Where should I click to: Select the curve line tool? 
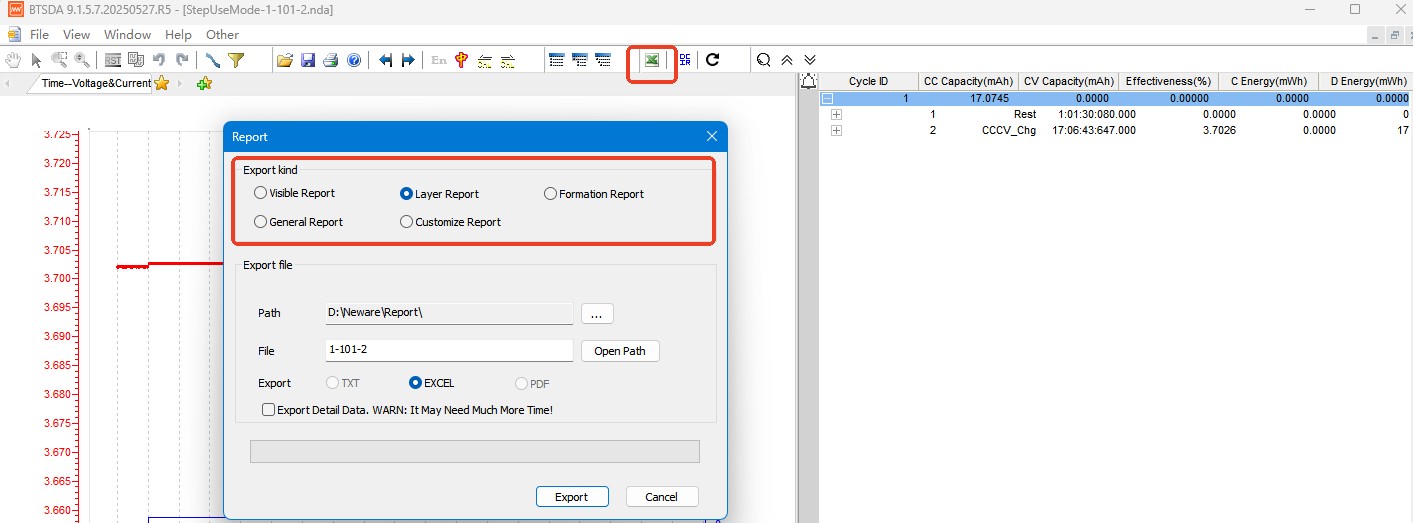click(213, 60)
